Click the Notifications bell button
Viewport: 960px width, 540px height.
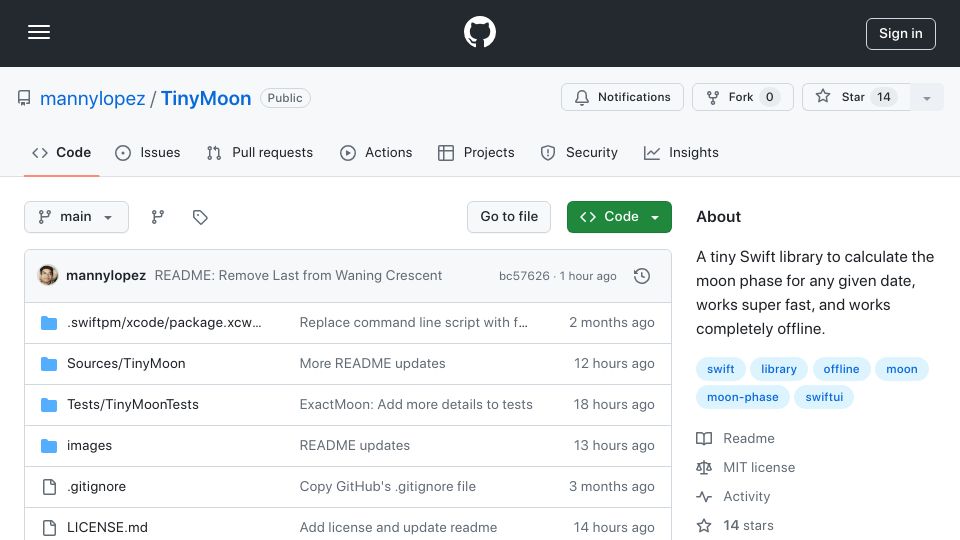[x=622, y=97]
